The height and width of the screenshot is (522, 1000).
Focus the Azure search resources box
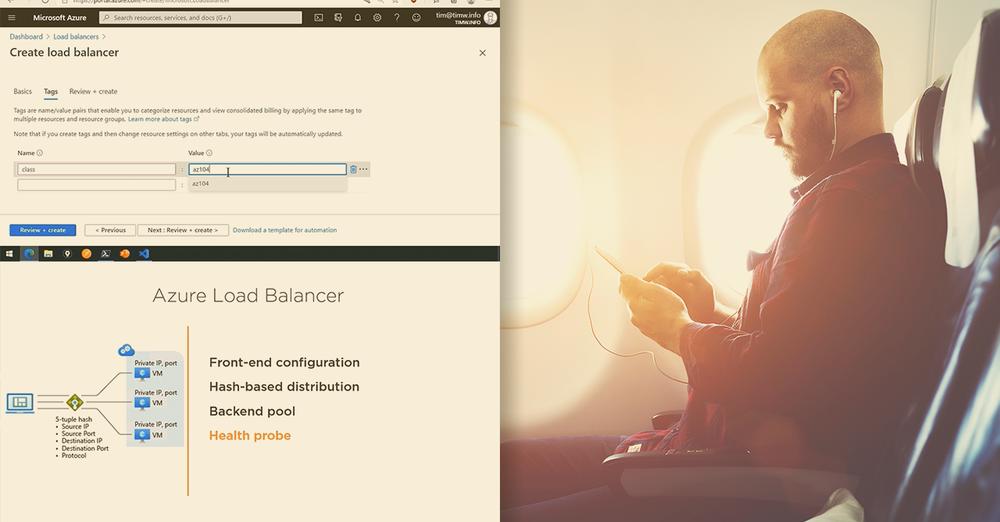click(x=200, y=18)
